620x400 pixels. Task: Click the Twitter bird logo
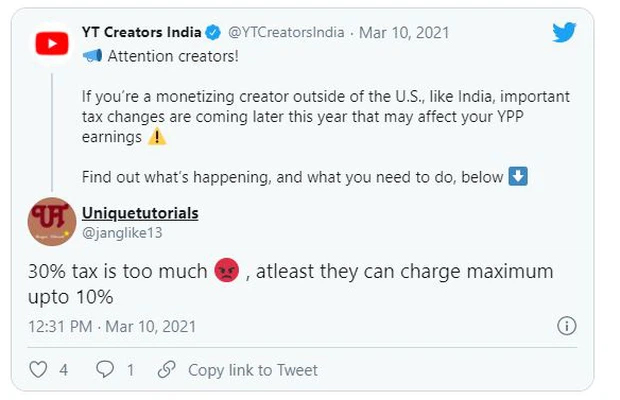[564, 32]
